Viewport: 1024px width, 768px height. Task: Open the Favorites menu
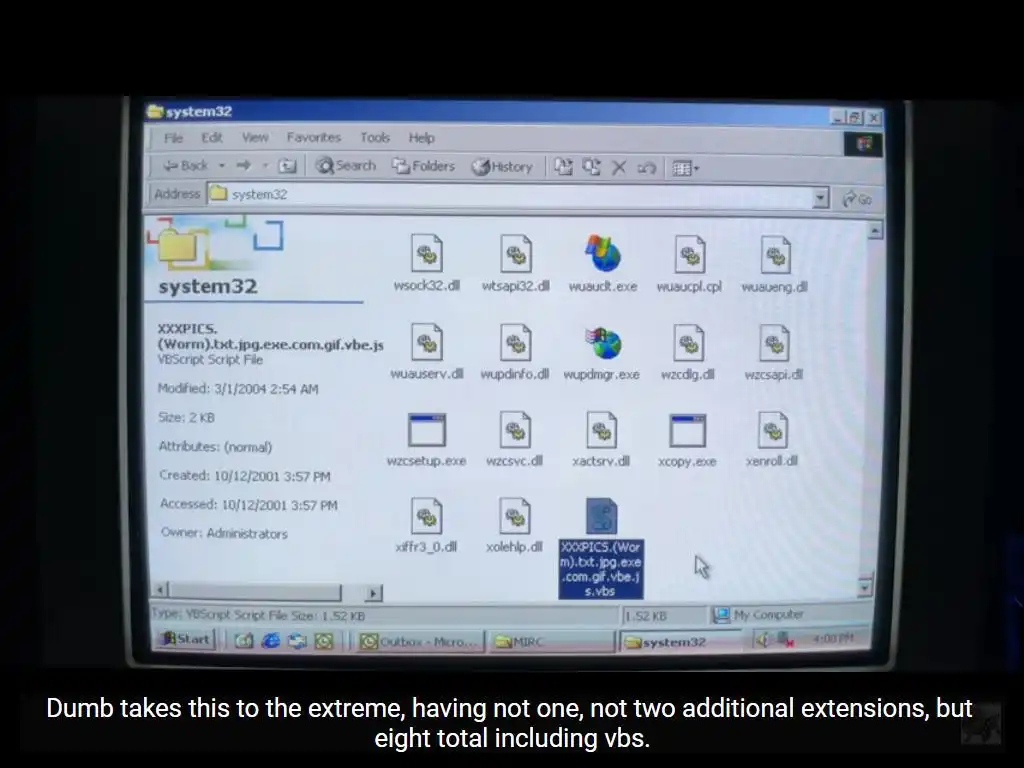[313, 138]
